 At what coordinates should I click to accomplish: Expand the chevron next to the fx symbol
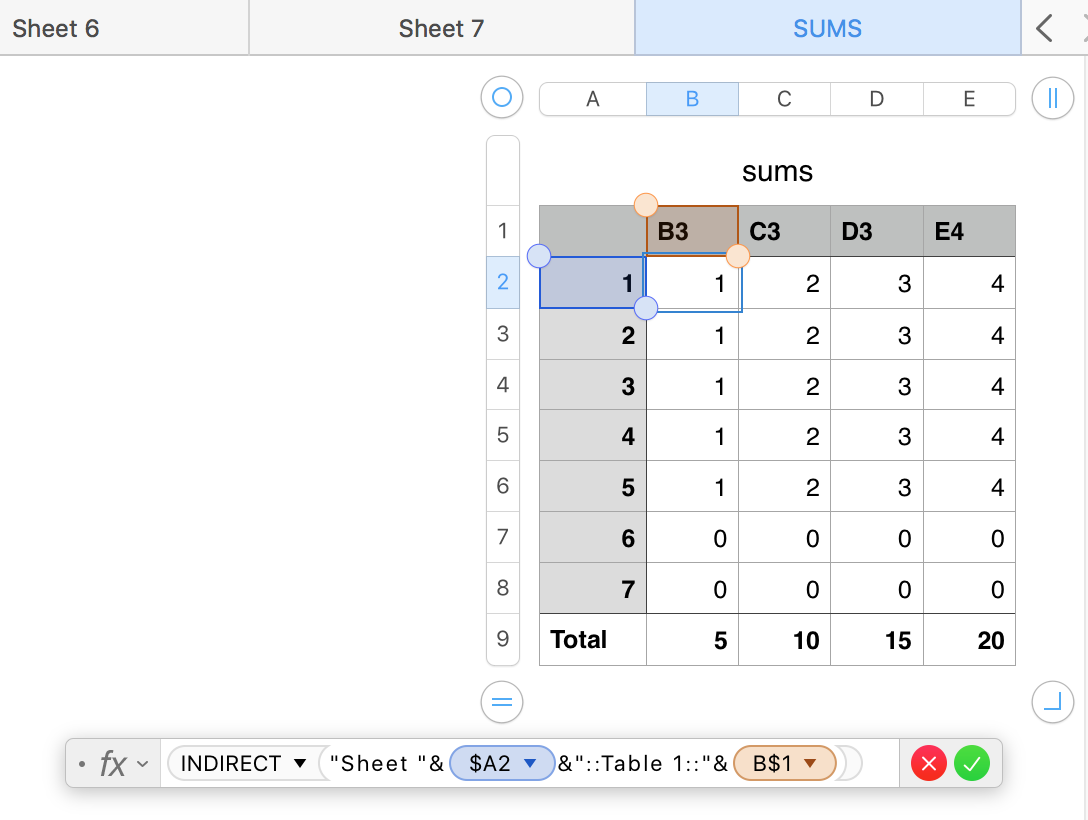click(x=142, y=765)
